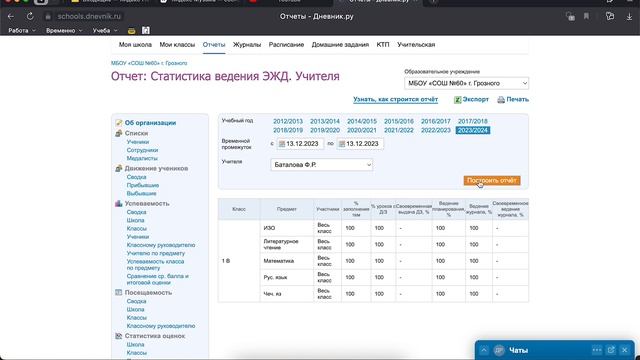Click the Математика subject cell
The height and width of the screenshot is (360, 640).
pyautogui.click(x=287, y=261)
